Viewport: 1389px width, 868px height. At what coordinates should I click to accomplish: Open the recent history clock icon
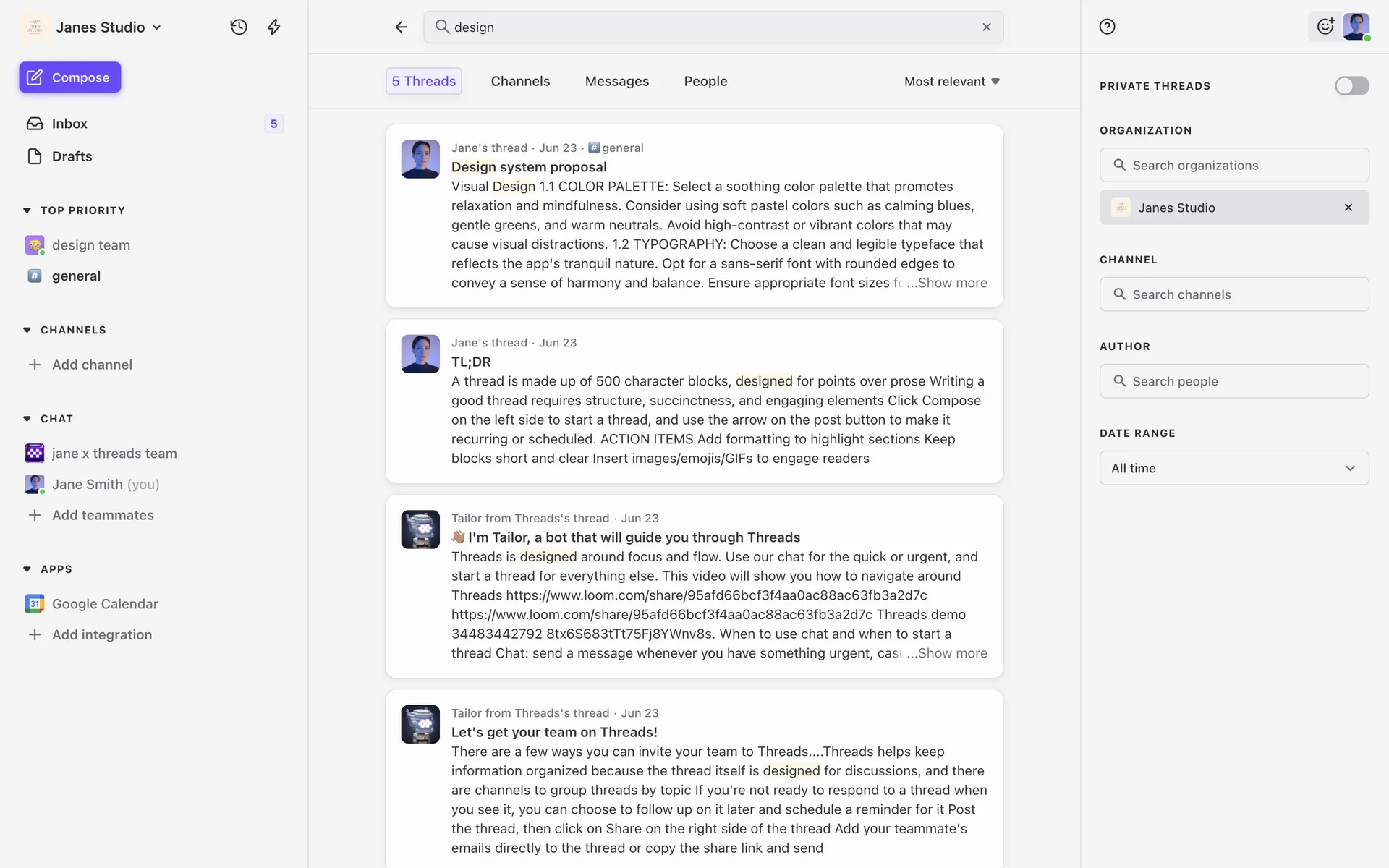coord(239,27)
